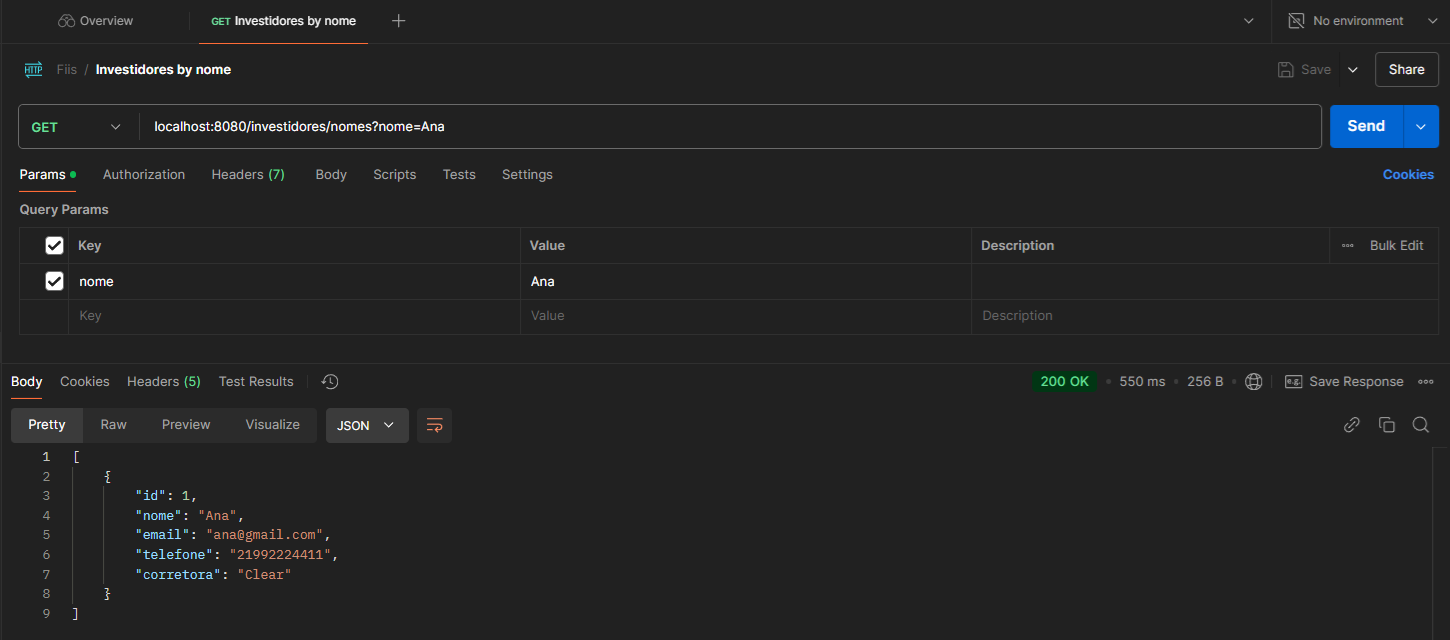Image resolution: width=1450 pixels, height=640 pixels.
Task: Click the 256 B response size
Action: point(1205,381)
